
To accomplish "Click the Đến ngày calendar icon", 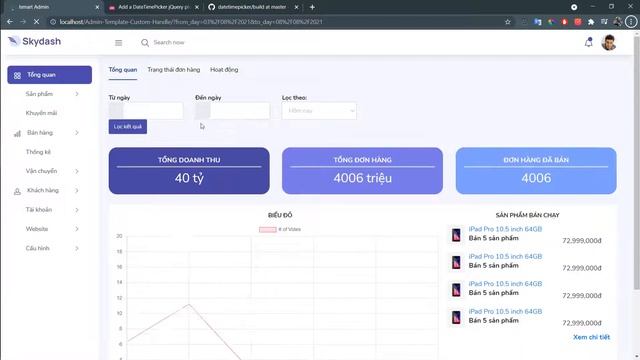I will pos(202,111).
